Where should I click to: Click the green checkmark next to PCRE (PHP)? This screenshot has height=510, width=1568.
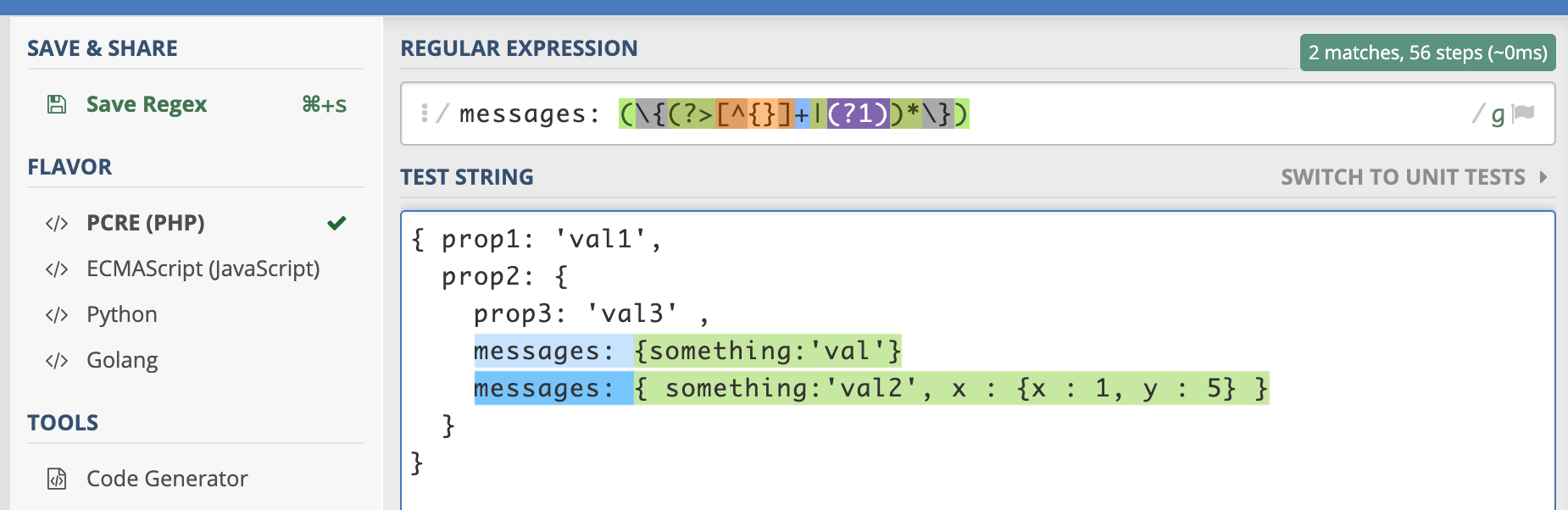[337, 223]
